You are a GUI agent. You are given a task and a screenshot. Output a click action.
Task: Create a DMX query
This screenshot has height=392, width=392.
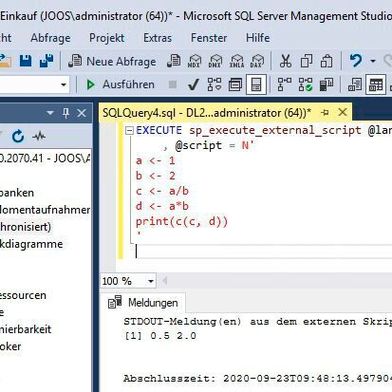(x=215, y=61)
